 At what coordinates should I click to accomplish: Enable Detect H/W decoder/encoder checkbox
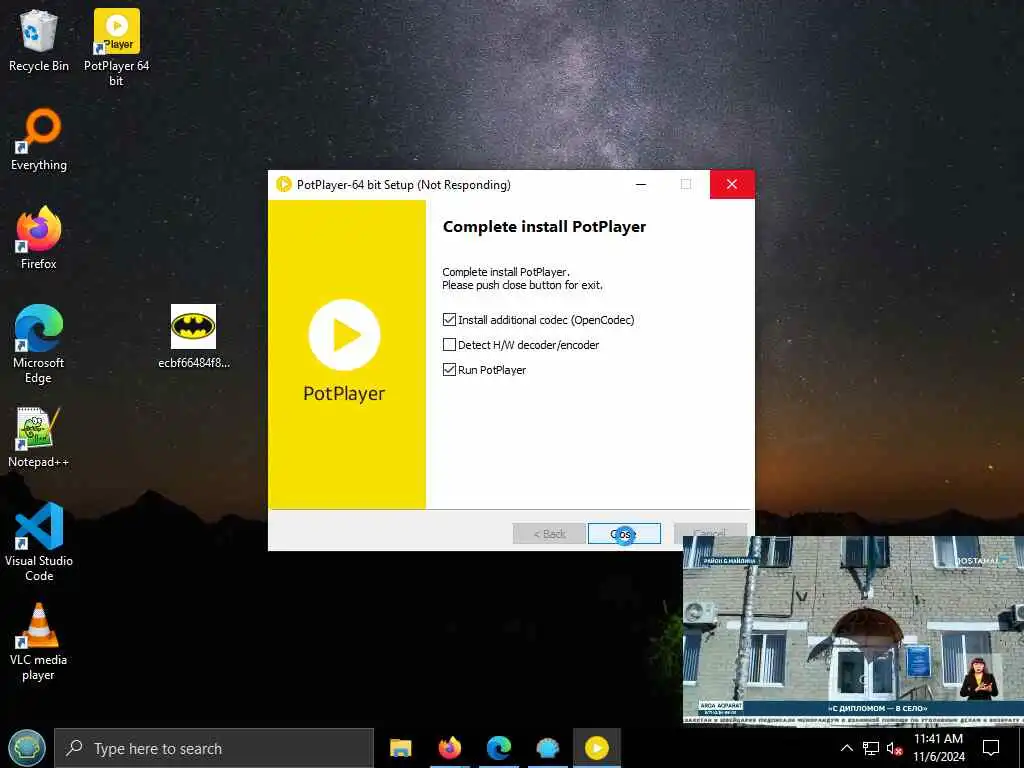tap(449, 345)
